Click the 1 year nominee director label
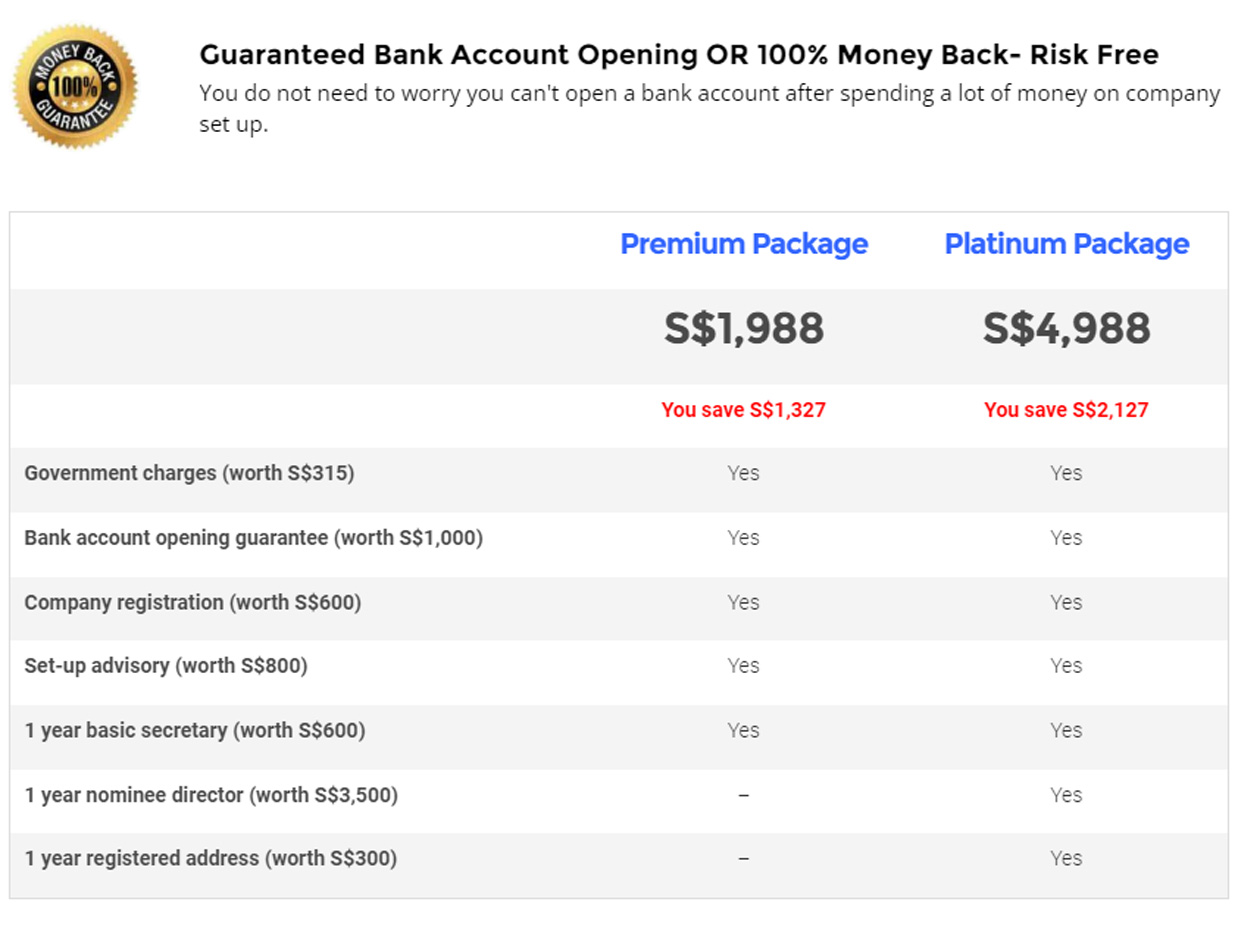 click(x=211, y=796)
